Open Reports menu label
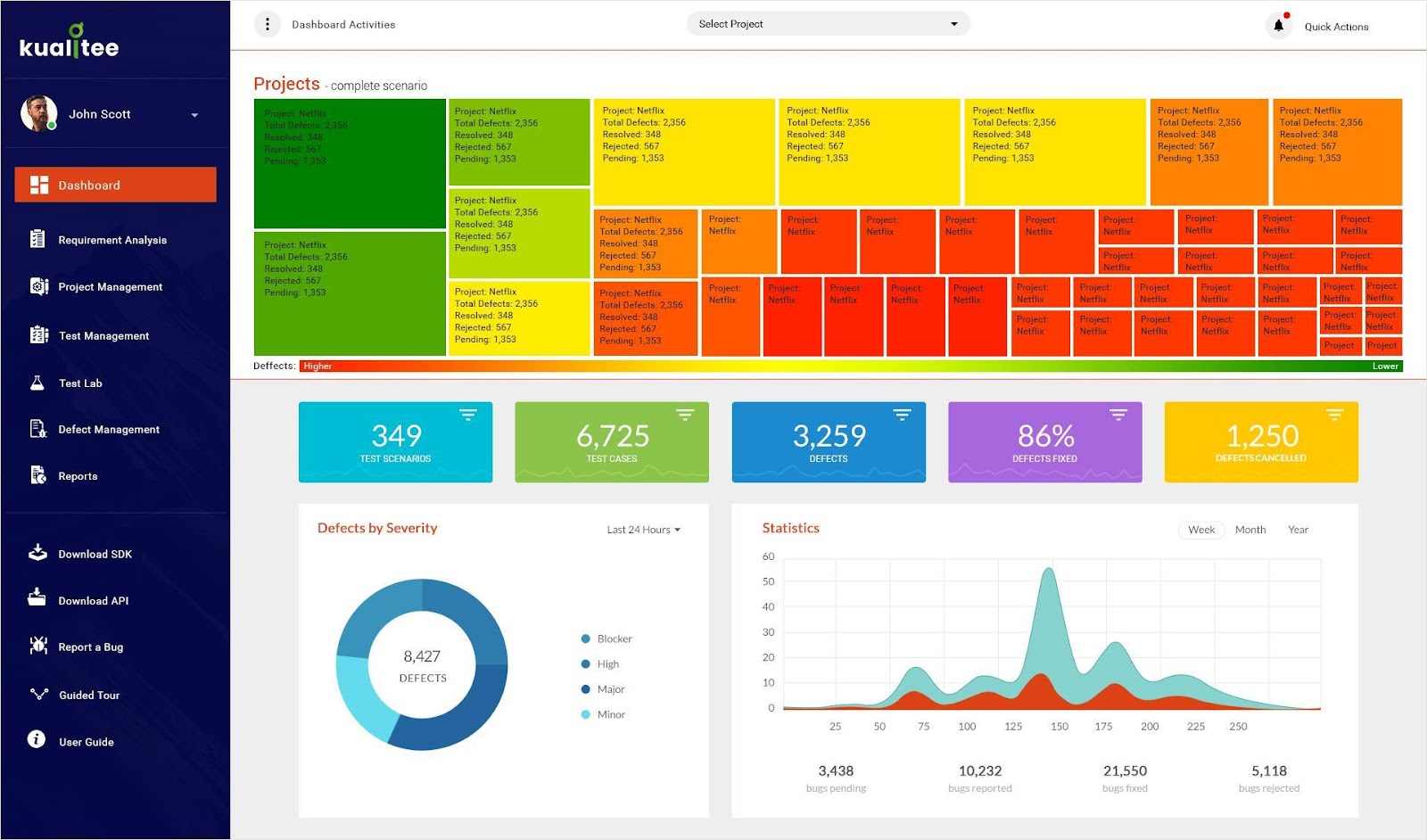This screenshot has height=840, width=1427. tap(78, 476)
